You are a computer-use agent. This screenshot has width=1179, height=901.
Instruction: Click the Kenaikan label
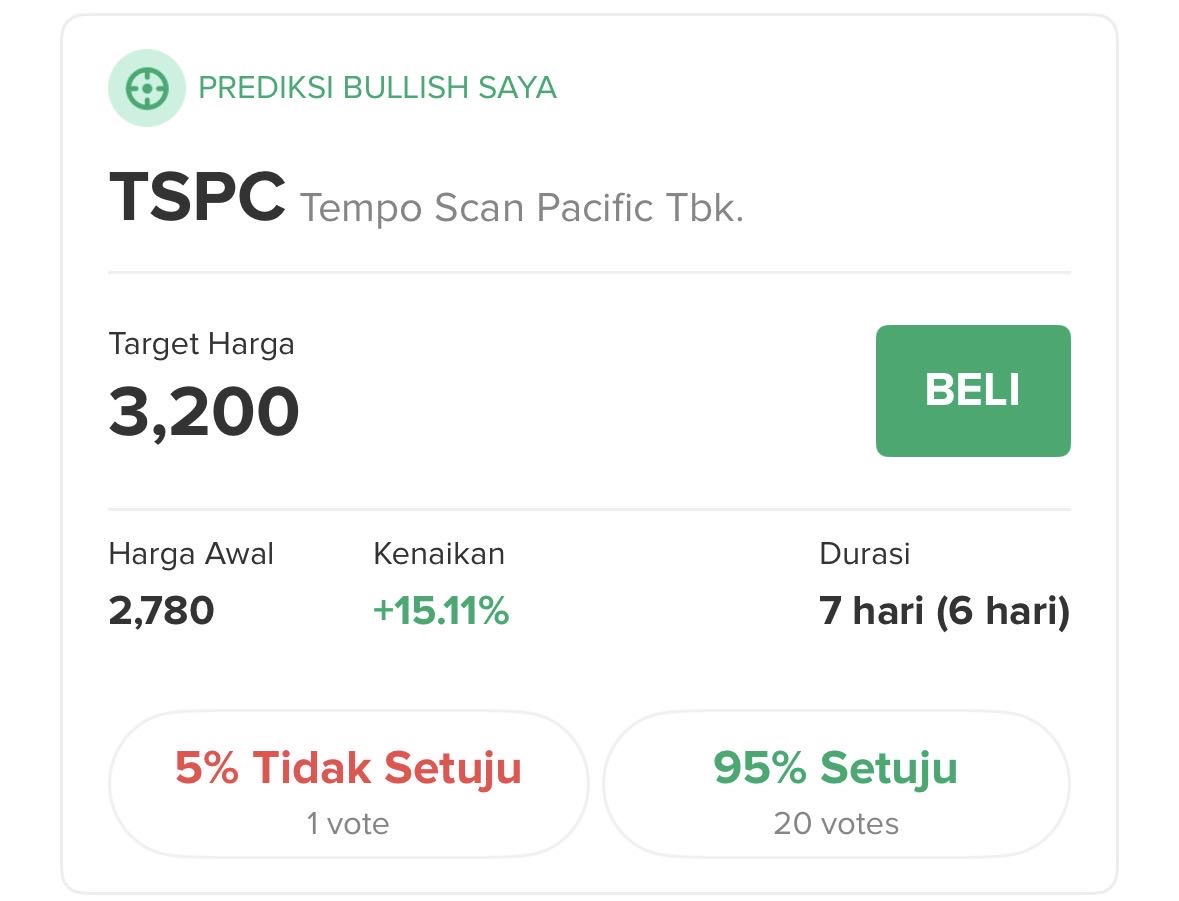click(438, 554)
